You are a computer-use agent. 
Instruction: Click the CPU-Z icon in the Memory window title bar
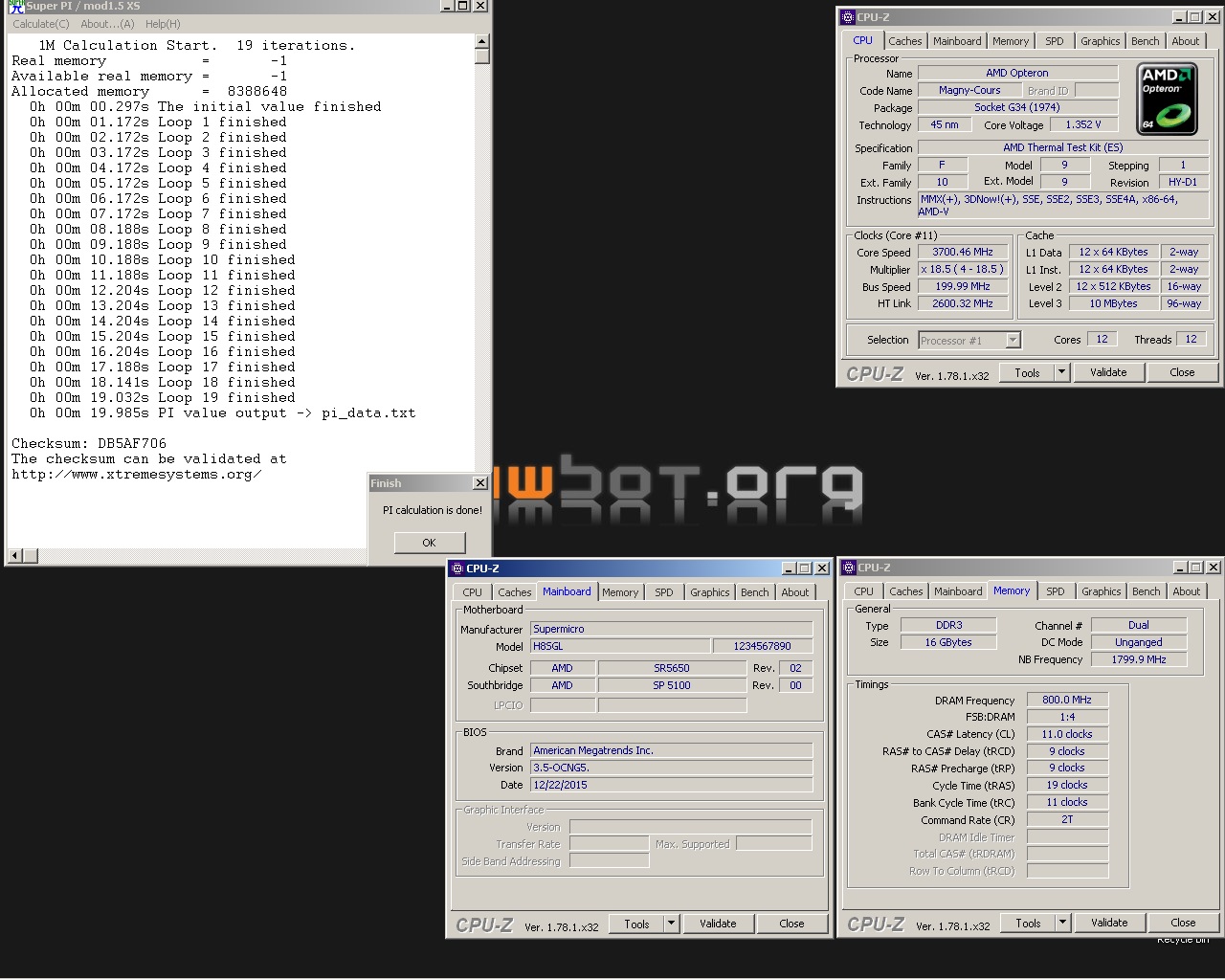click(x=848, y=568)
